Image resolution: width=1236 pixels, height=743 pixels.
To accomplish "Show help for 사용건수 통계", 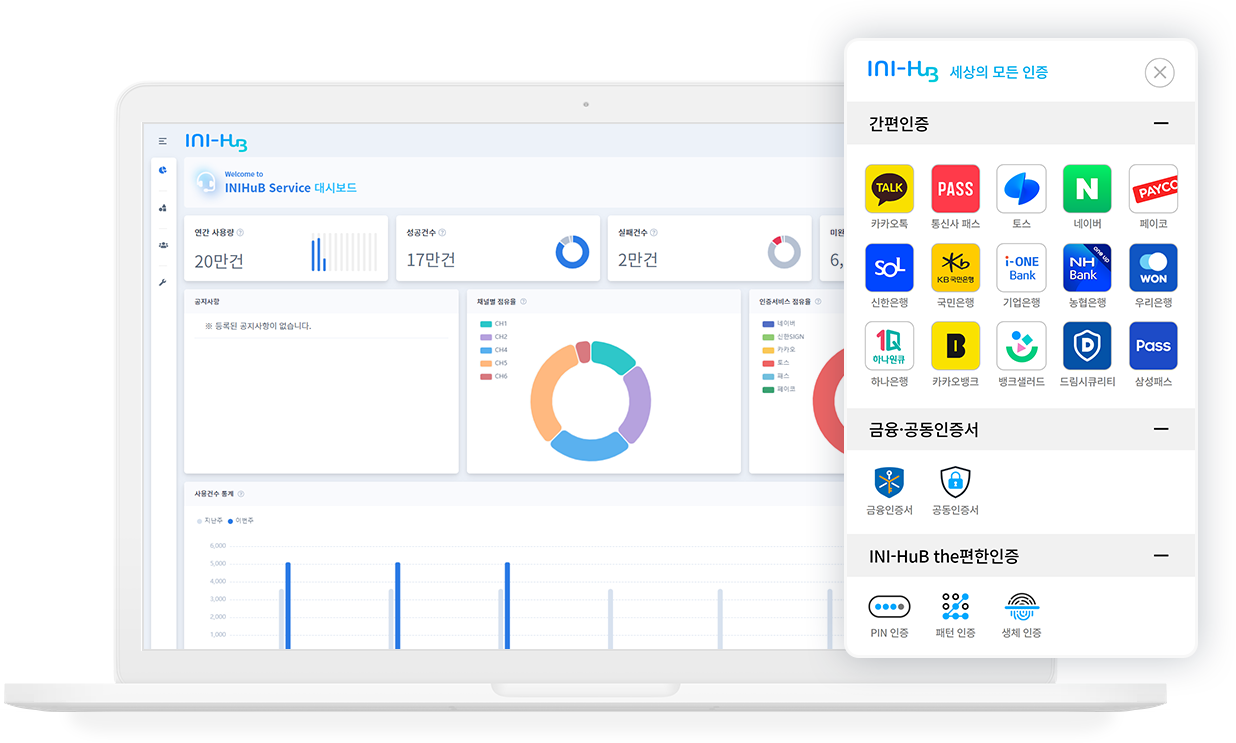I will [241, 494].
